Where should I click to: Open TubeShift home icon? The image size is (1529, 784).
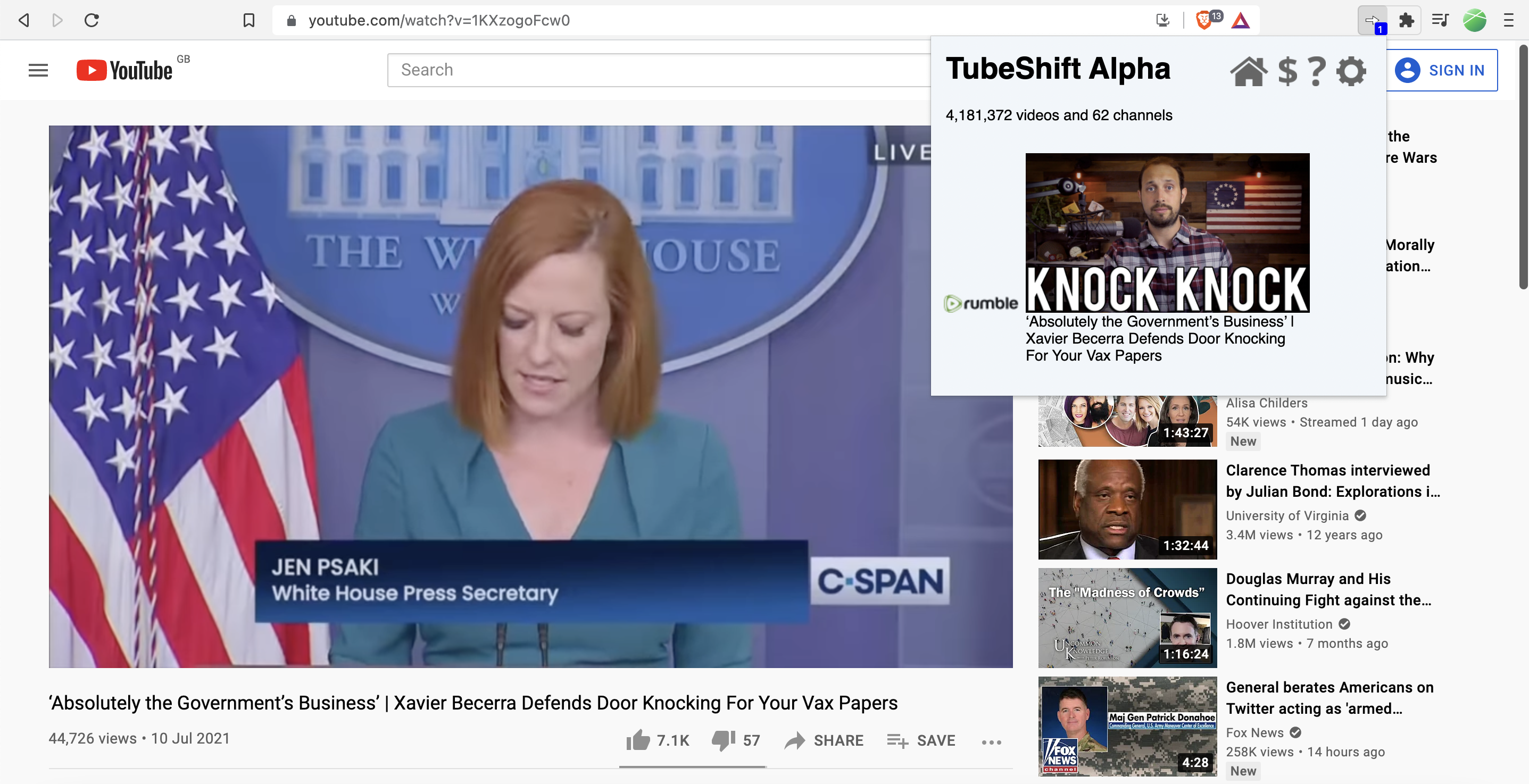coord(1248,71)
